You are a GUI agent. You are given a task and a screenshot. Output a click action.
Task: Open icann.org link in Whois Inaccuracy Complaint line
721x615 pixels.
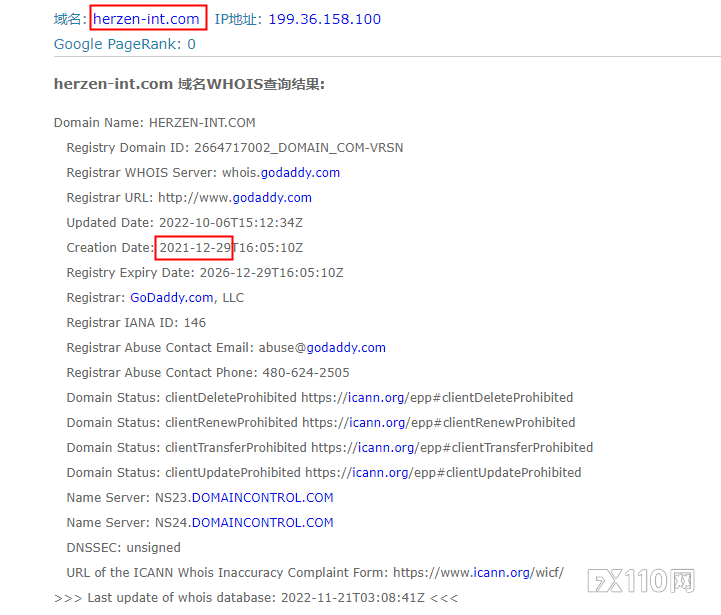tap(502, 573)
